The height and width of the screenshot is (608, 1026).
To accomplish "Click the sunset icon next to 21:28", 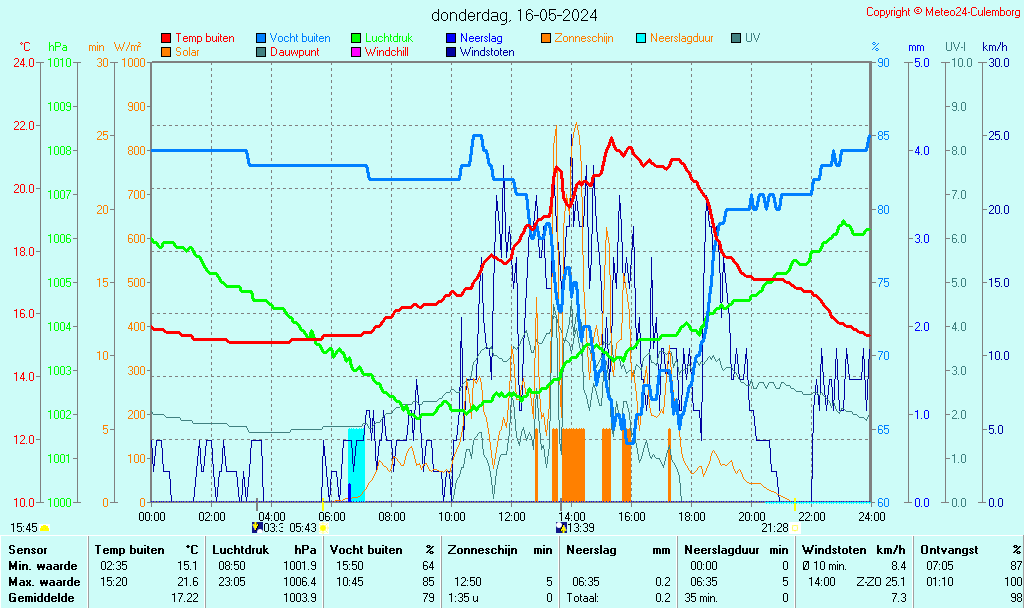I will [x=795, y=528].
